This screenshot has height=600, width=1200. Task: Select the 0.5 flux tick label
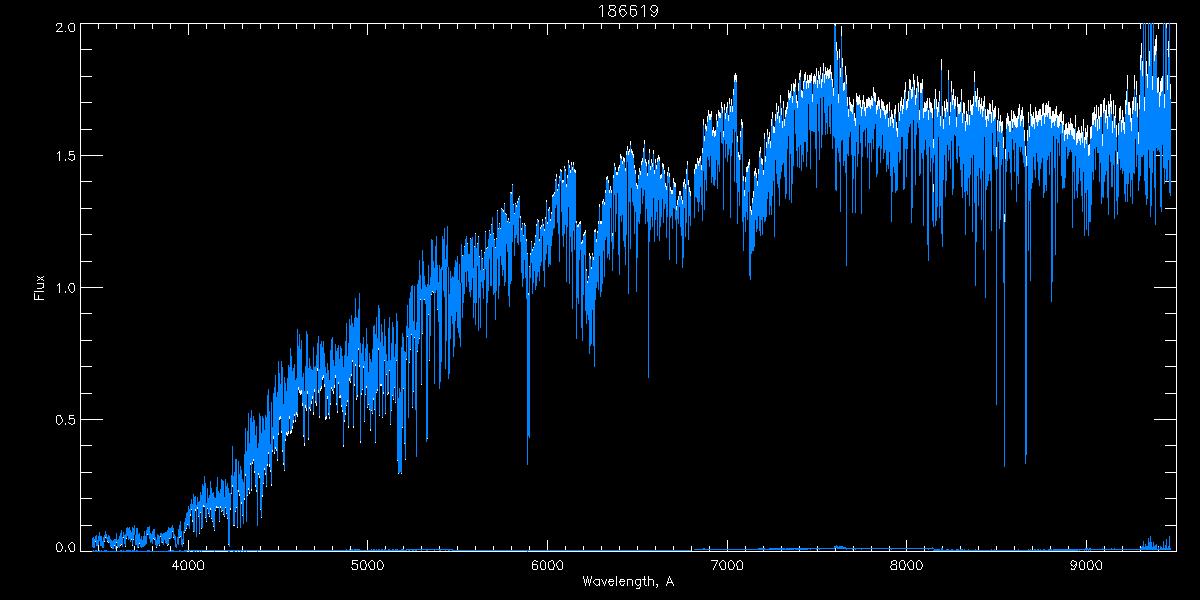66,419
